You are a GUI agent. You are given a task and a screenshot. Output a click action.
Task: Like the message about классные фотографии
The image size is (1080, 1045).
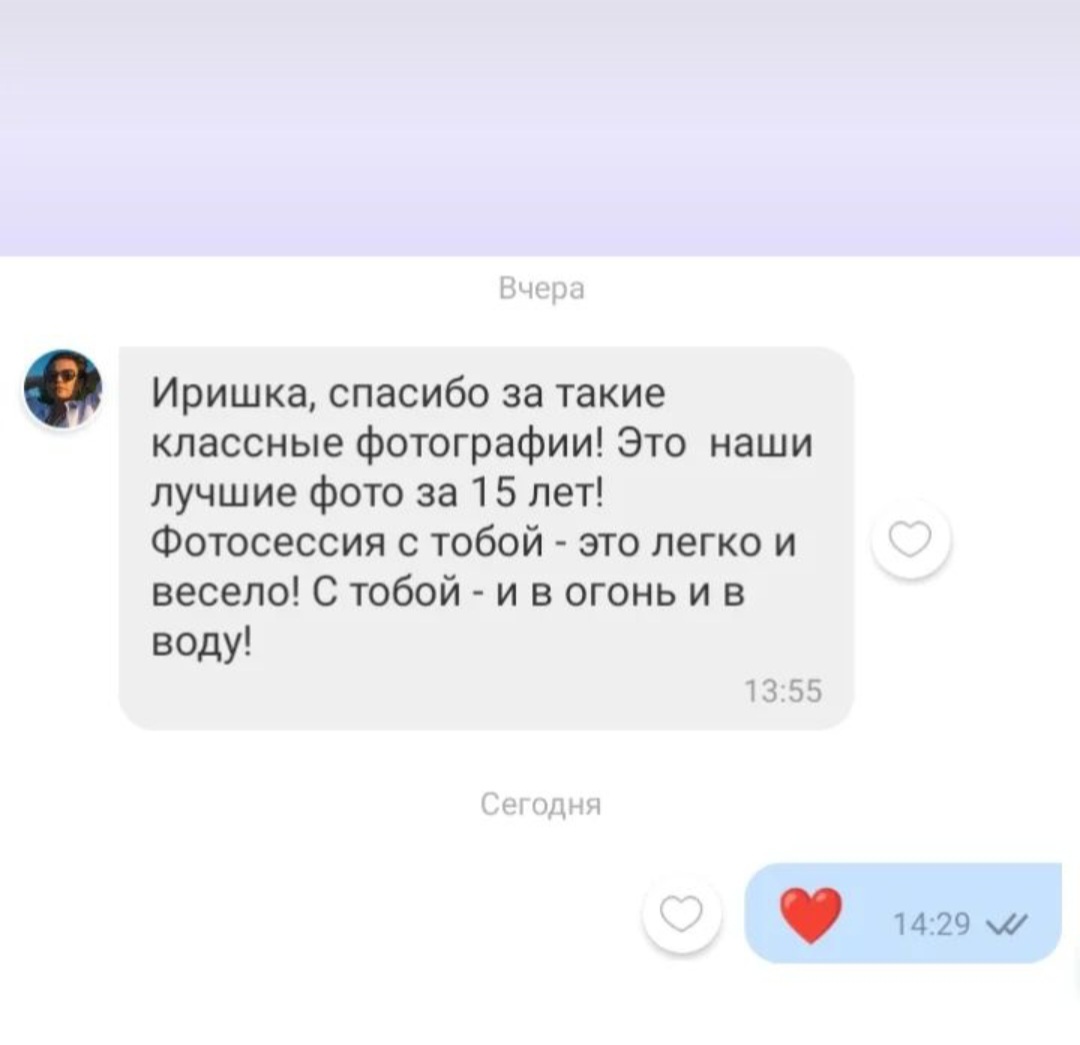point(911,539)
